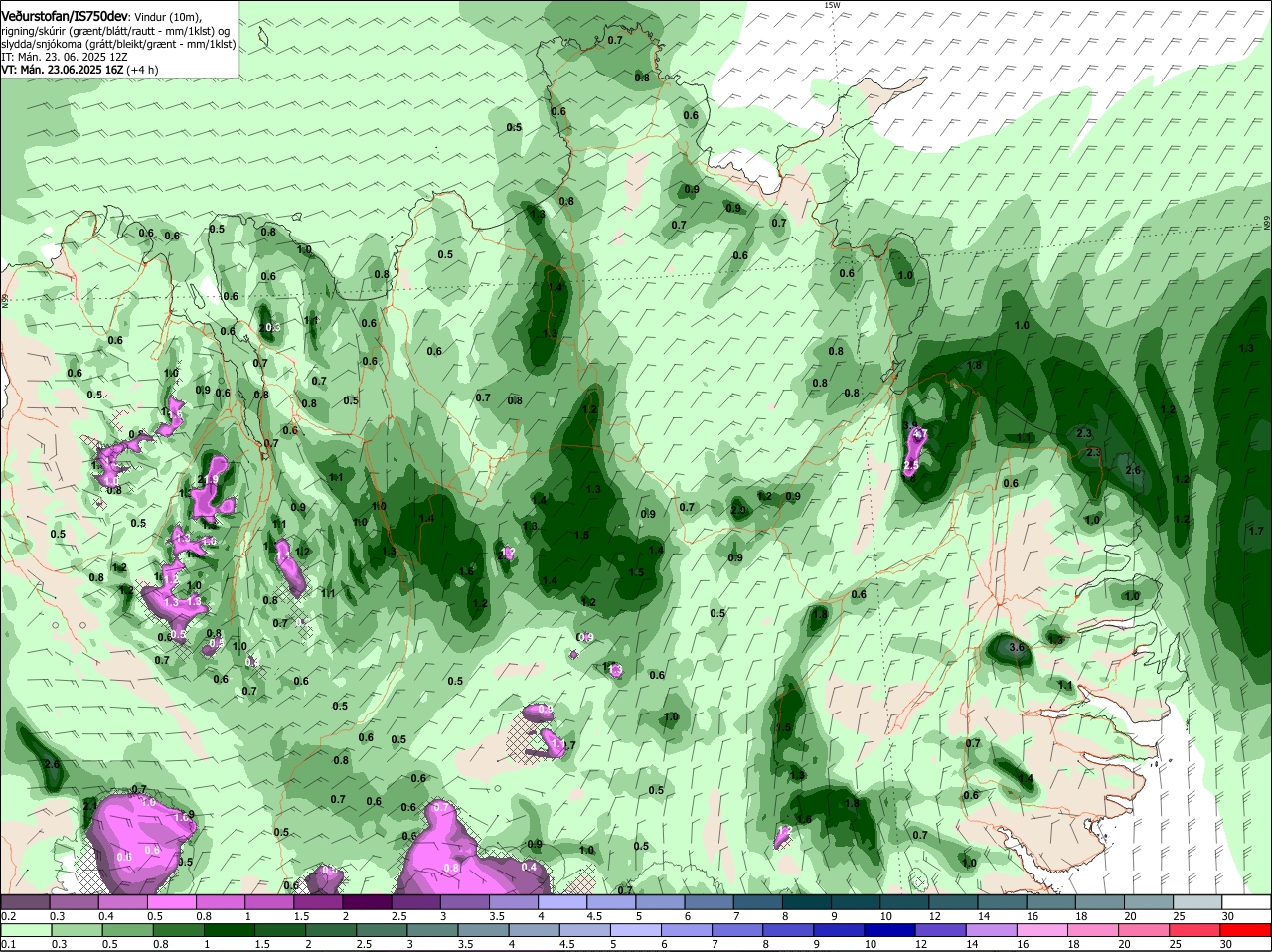This screenshot has height=952, width=1272.
Task: Click the 0.1 label on the rain scale
Action: coord(8,944)
